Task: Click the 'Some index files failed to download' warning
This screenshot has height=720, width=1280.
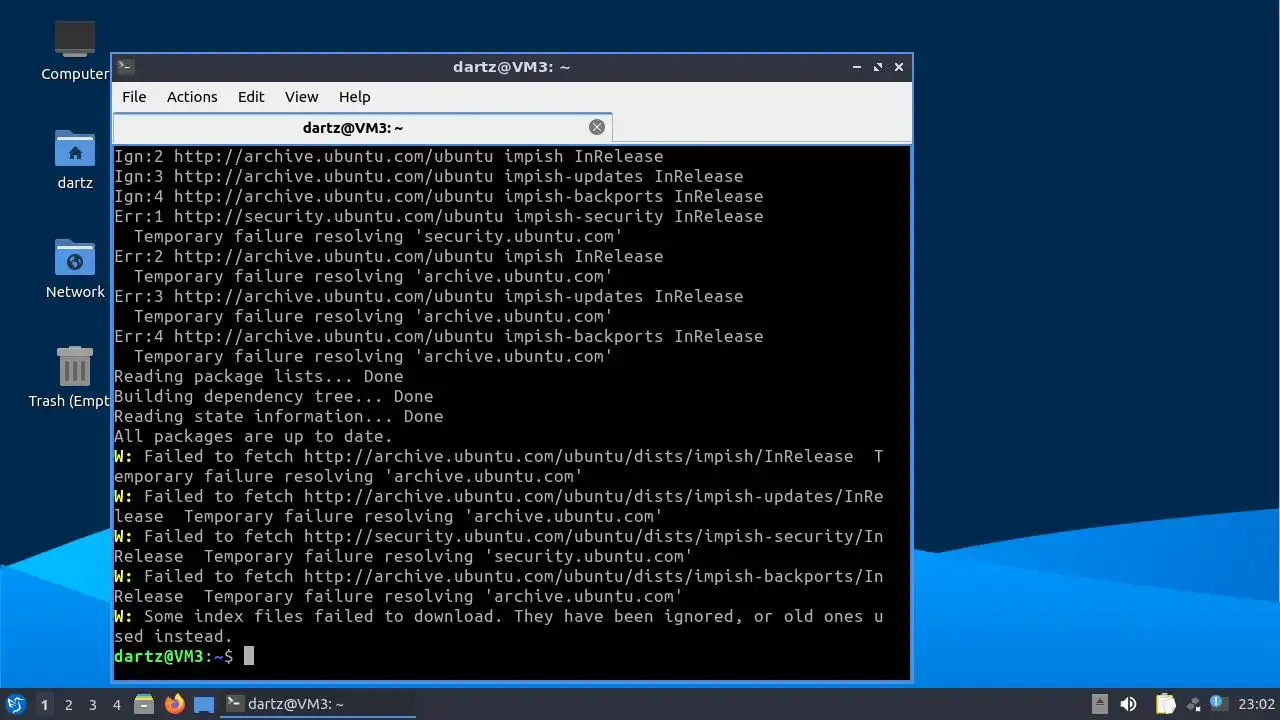Action: (498, 626)
